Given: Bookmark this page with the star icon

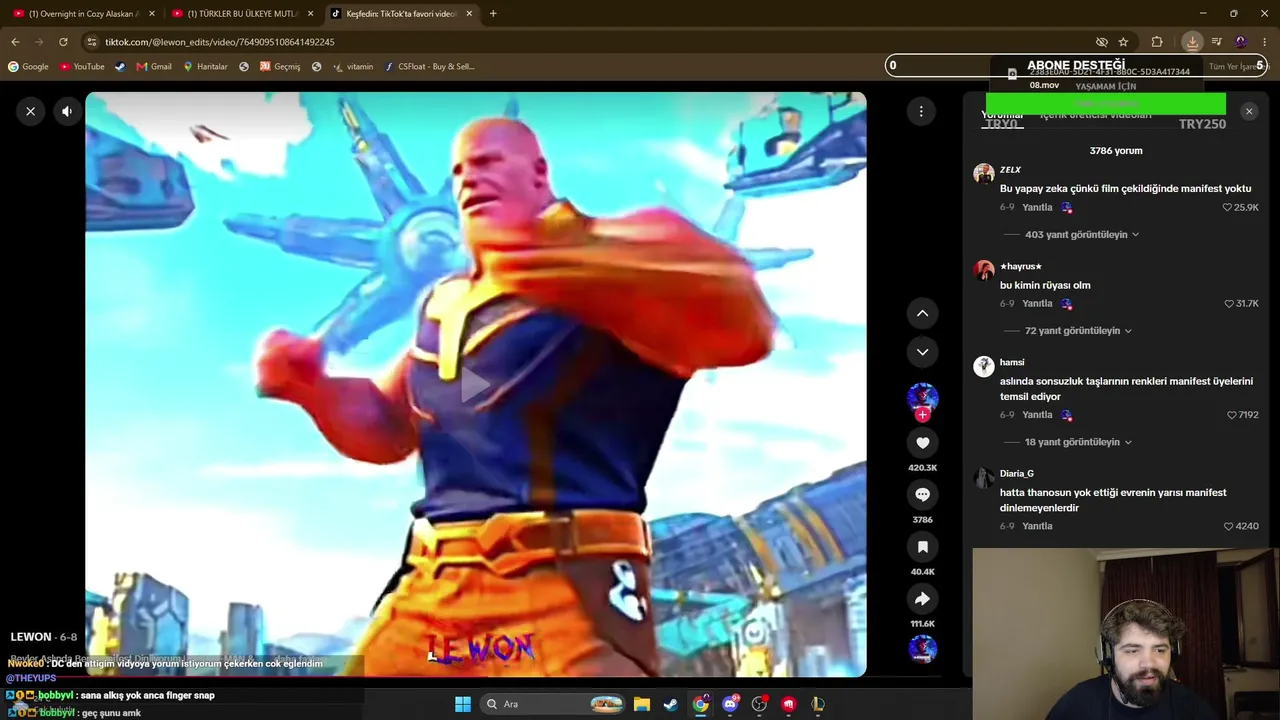Looking at the screenshot, I should point(1123,42).
